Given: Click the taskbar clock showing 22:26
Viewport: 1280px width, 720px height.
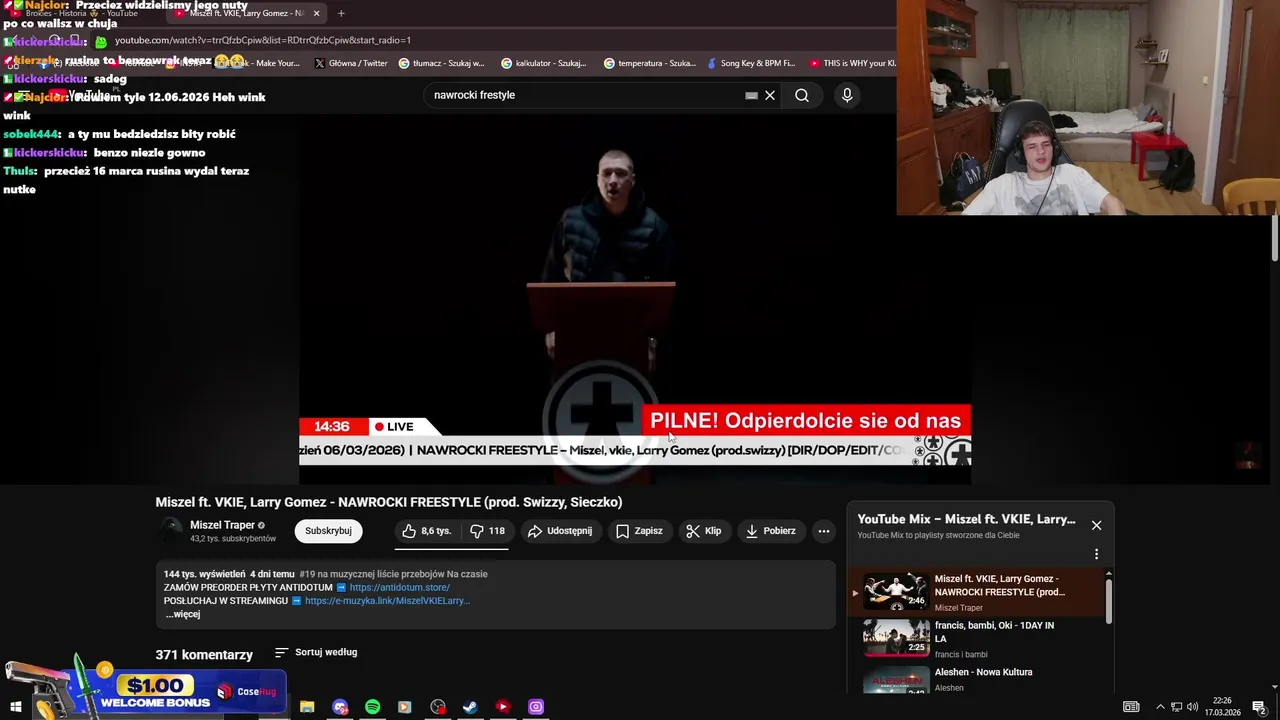Looking at the screenshot, I should coord(1222,707).
